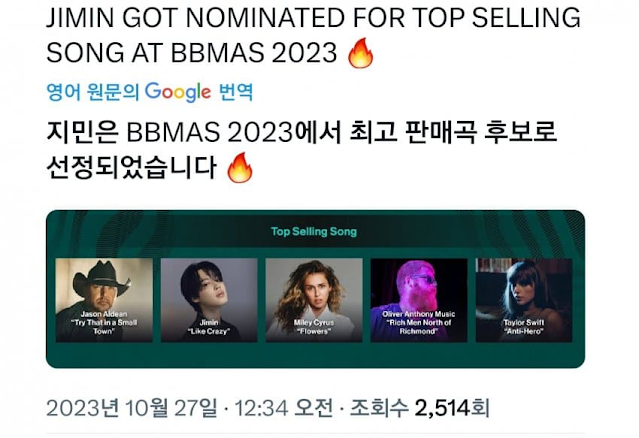Open the Taylor Swift Anti-Hero thumbnail
The image size is (639, 438).
click(524, 300)
